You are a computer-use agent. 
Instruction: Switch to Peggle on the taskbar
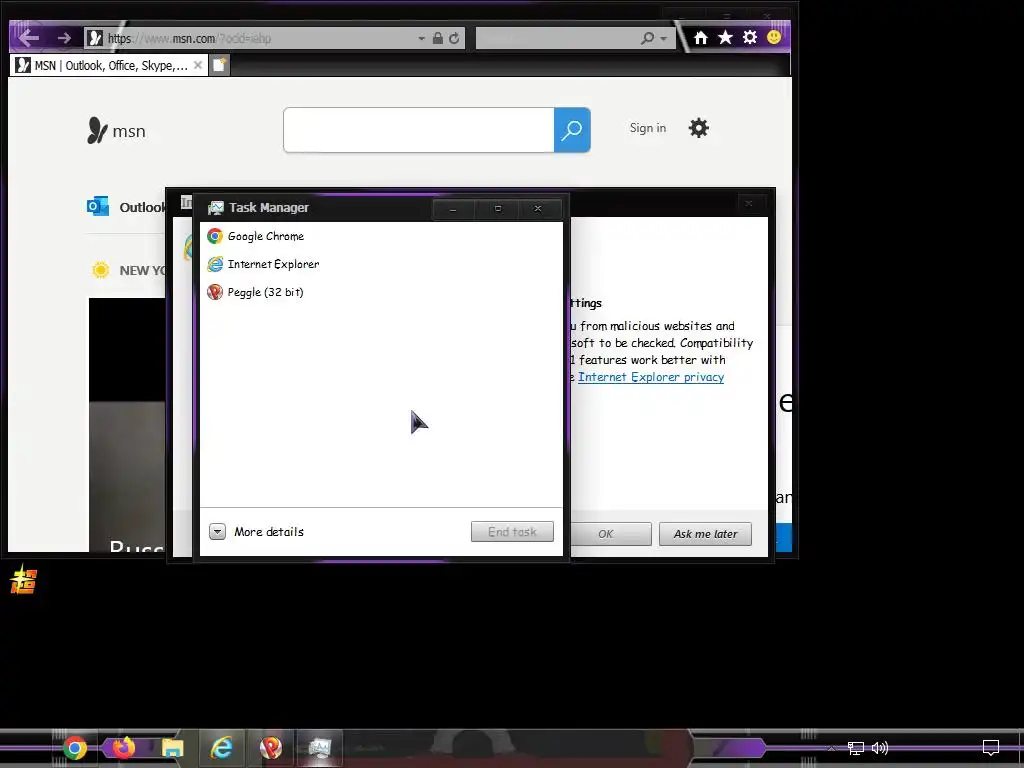270,748
